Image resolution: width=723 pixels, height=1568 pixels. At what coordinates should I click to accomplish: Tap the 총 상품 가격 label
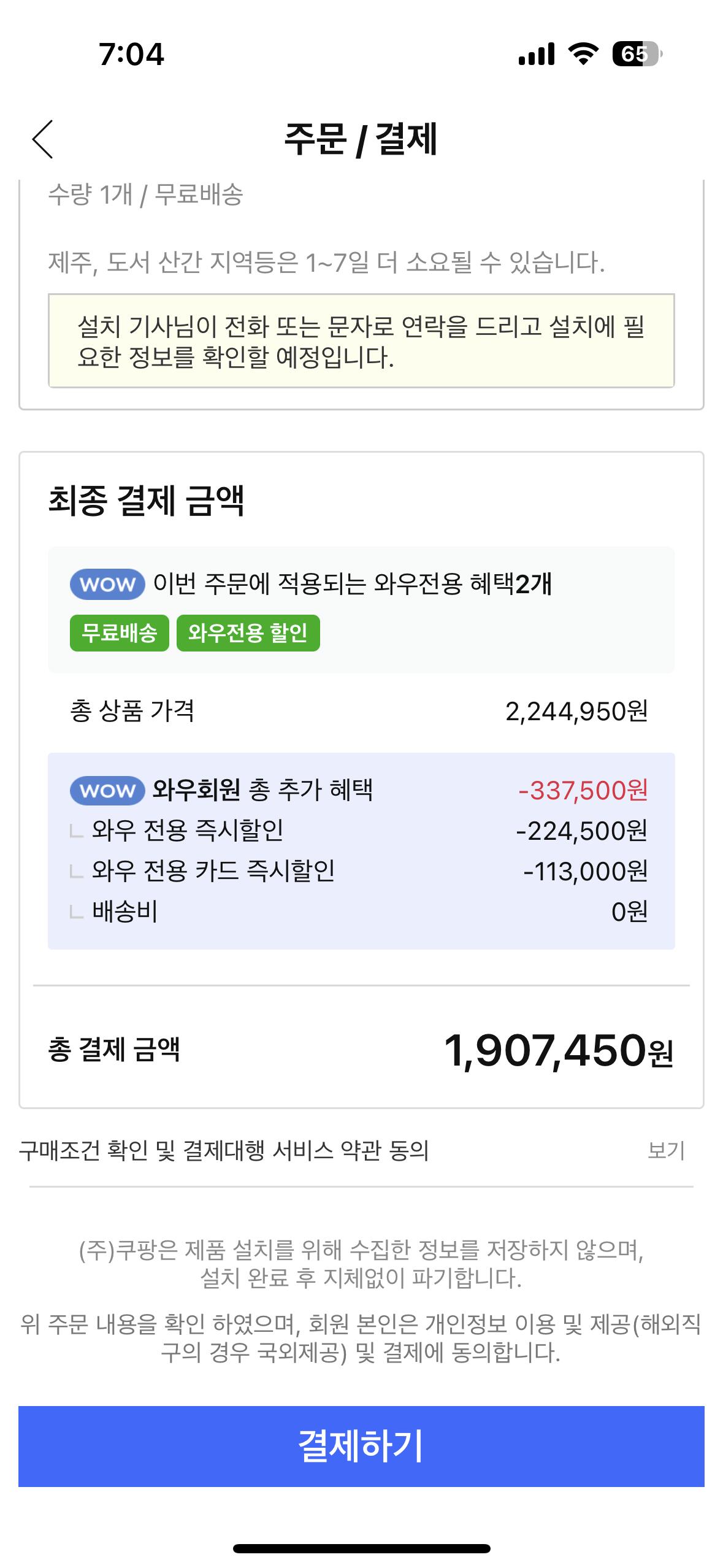click(132, 711)
